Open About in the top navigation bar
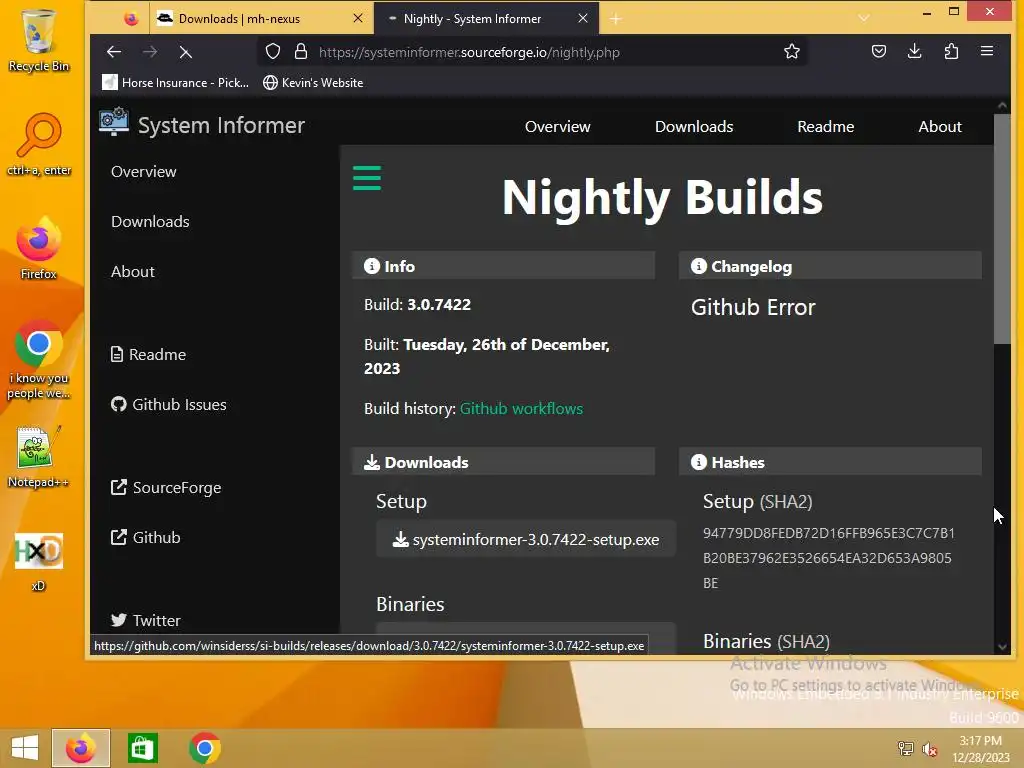This screenshot has width=1024, height=768. point(940,127)
